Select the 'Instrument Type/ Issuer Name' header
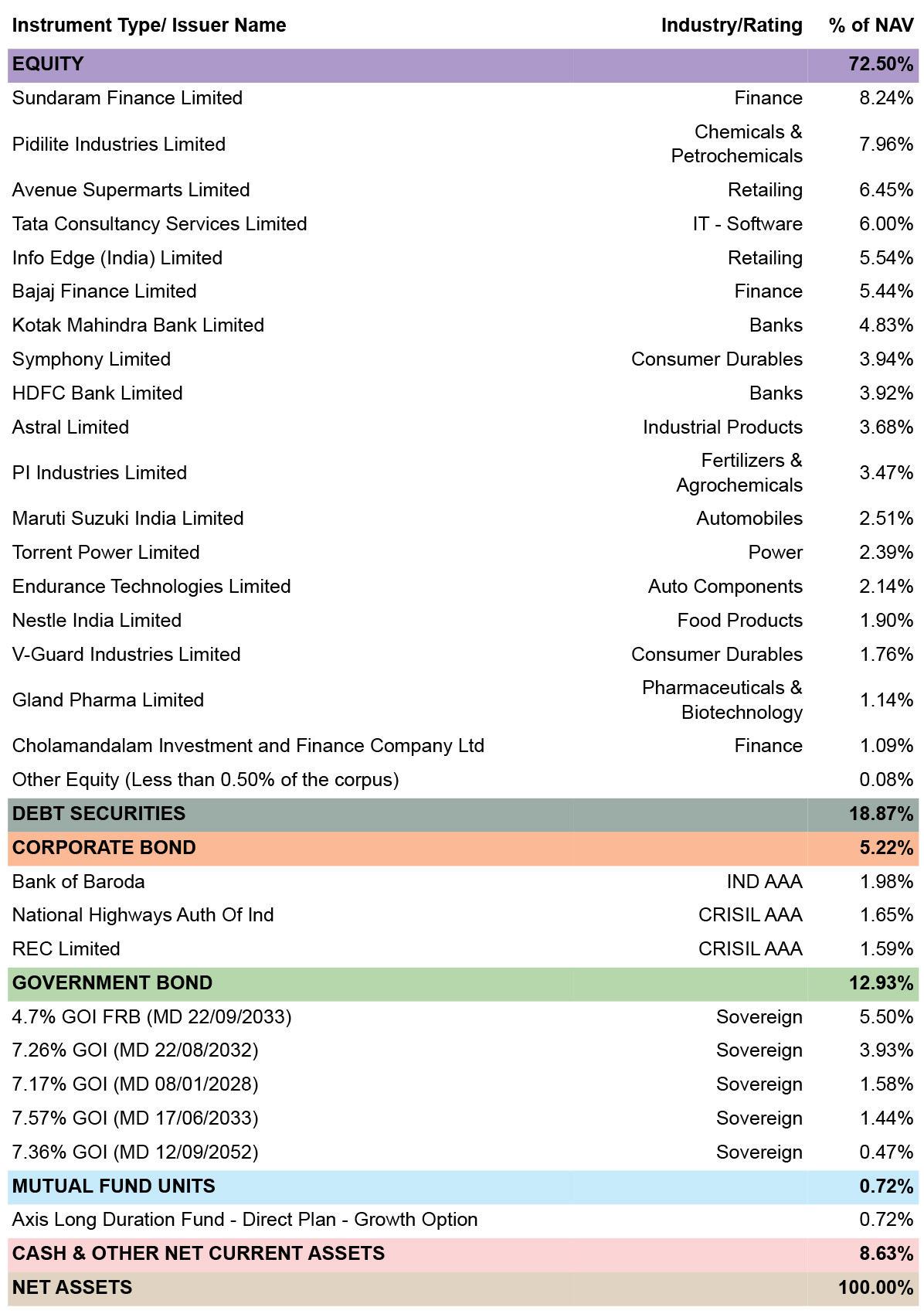Screen dimensions: 924x1314 149,26
